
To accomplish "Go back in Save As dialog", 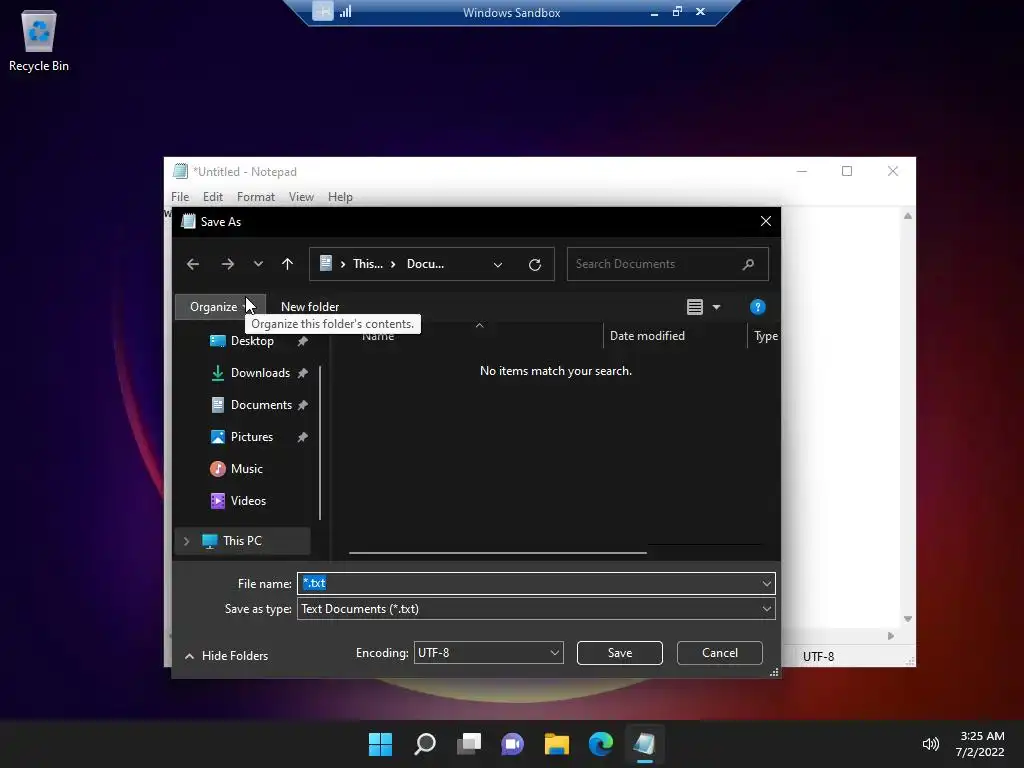I will click(193, 264).
